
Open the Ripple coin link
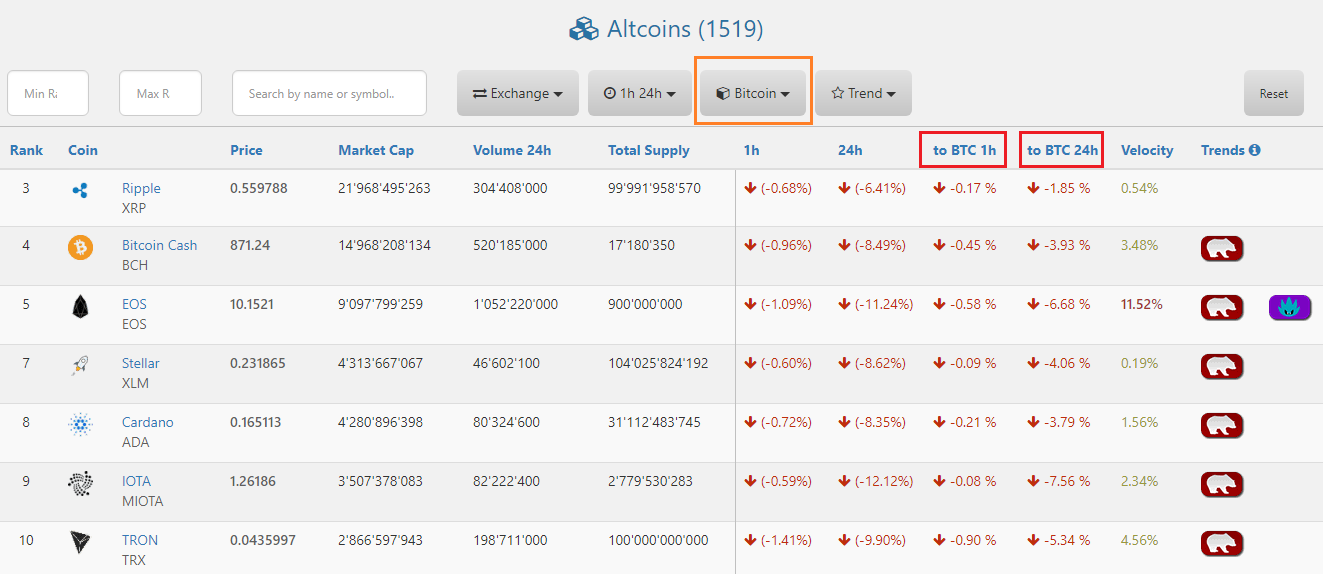141,188
